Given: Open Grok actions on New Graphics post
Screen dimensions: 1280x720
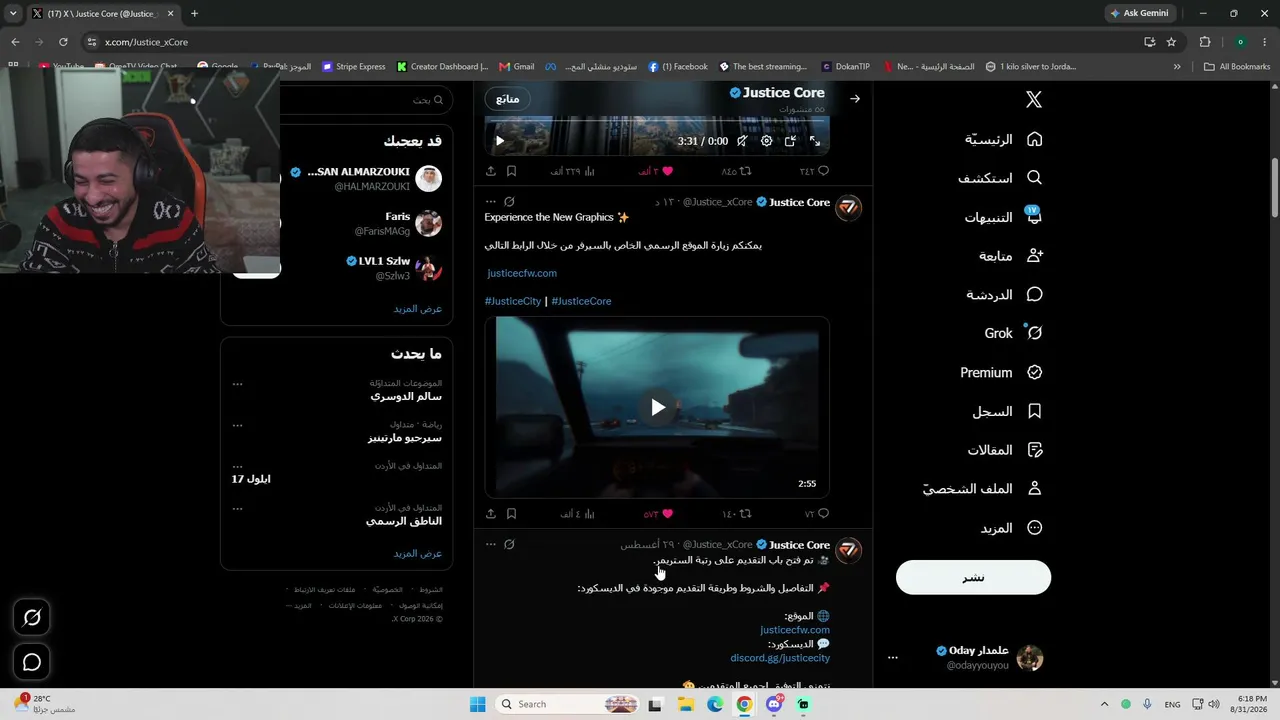Looking at the screenshot, I should (x=509, y=202).
